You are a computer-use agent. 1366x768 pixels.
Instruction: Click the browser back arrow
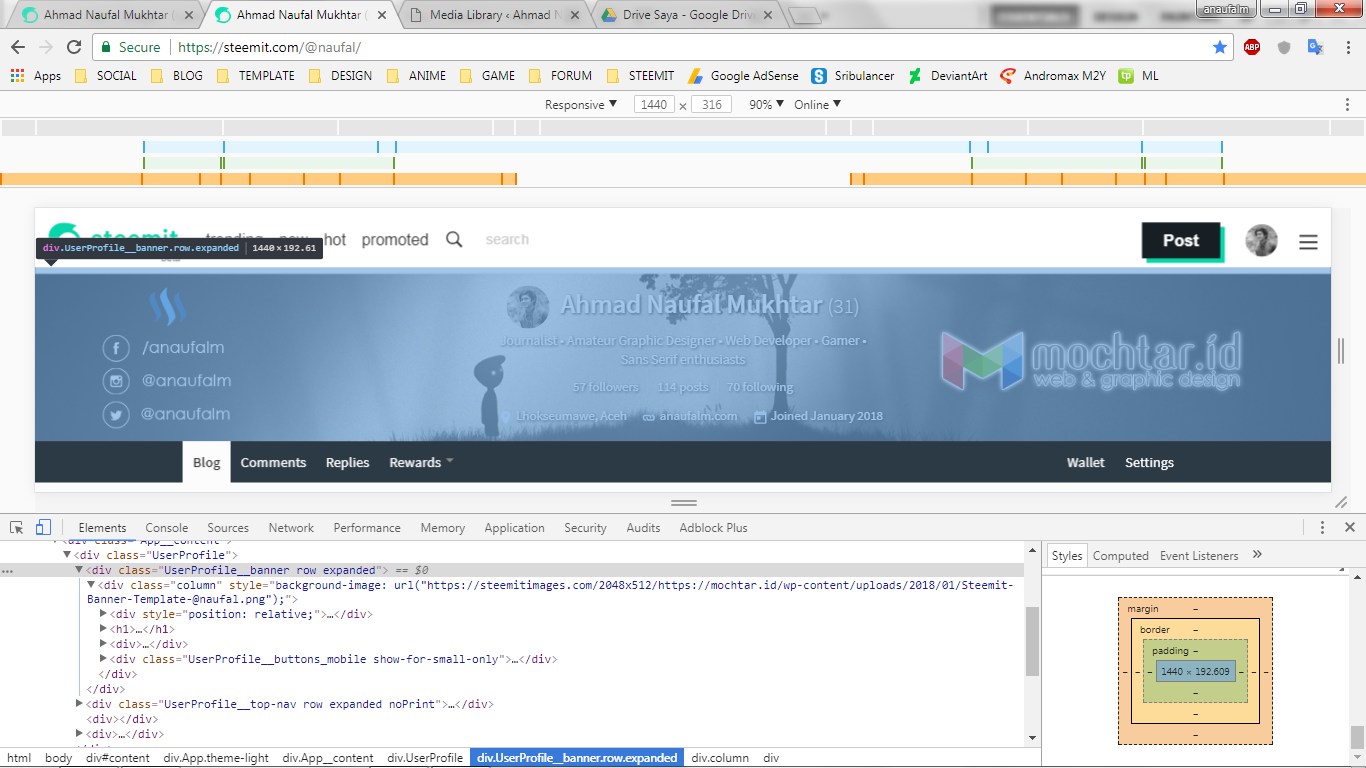[x=18, y=47]
